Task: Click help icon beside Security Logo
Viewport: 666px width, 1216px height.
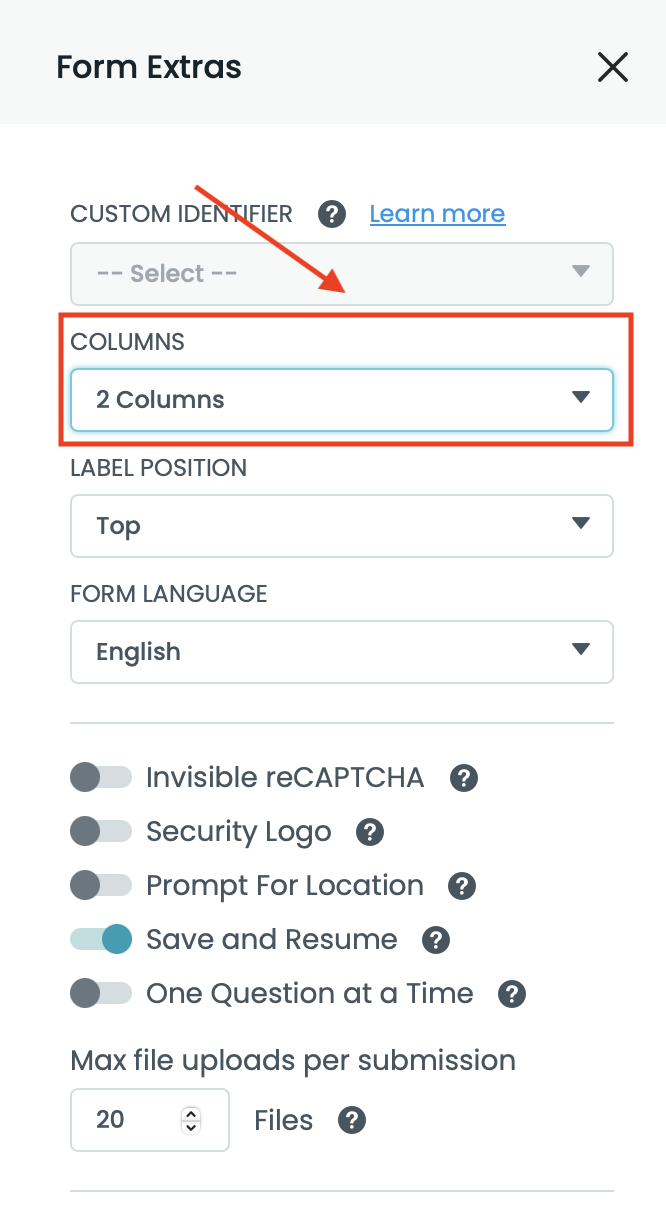Action: coord(370,832)
